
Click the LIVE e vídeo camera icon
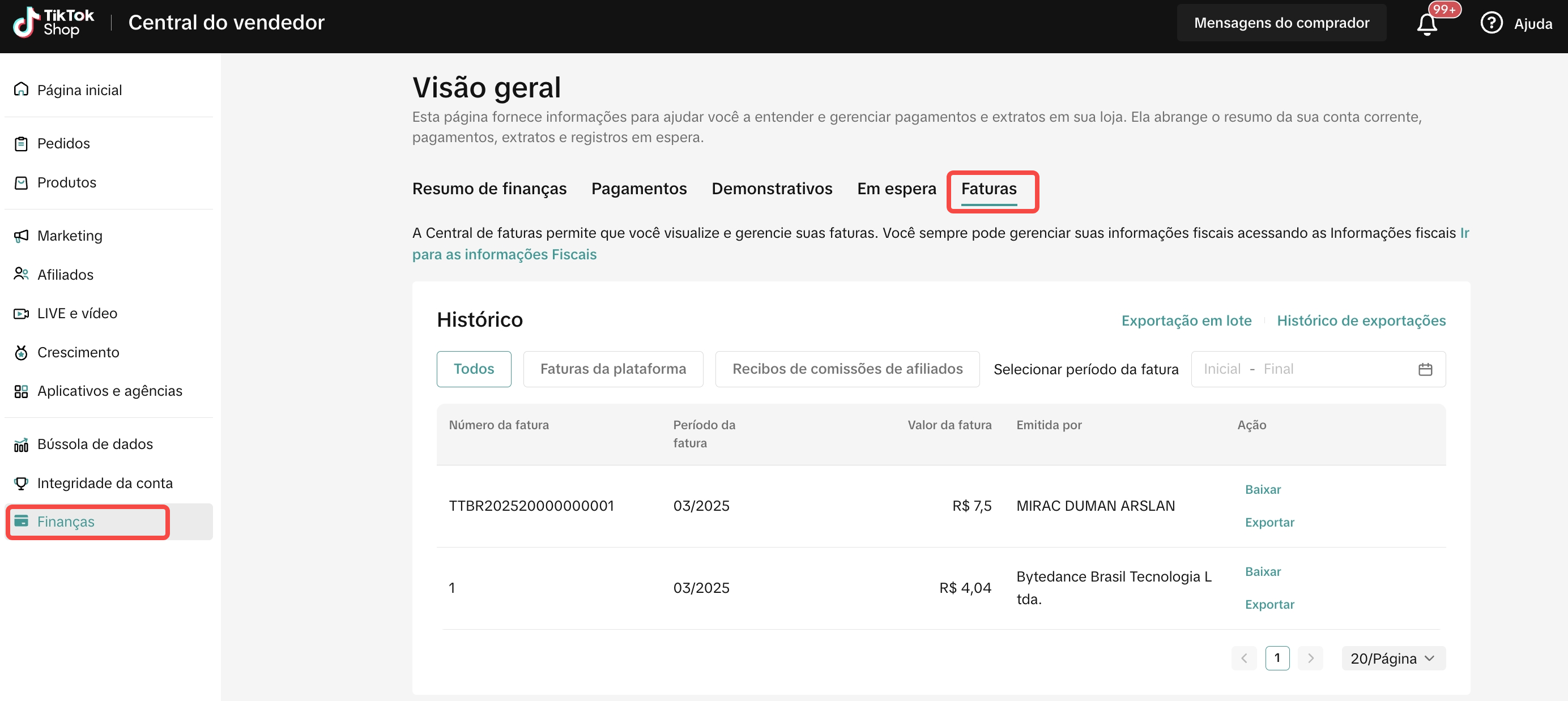pos(22,313)
